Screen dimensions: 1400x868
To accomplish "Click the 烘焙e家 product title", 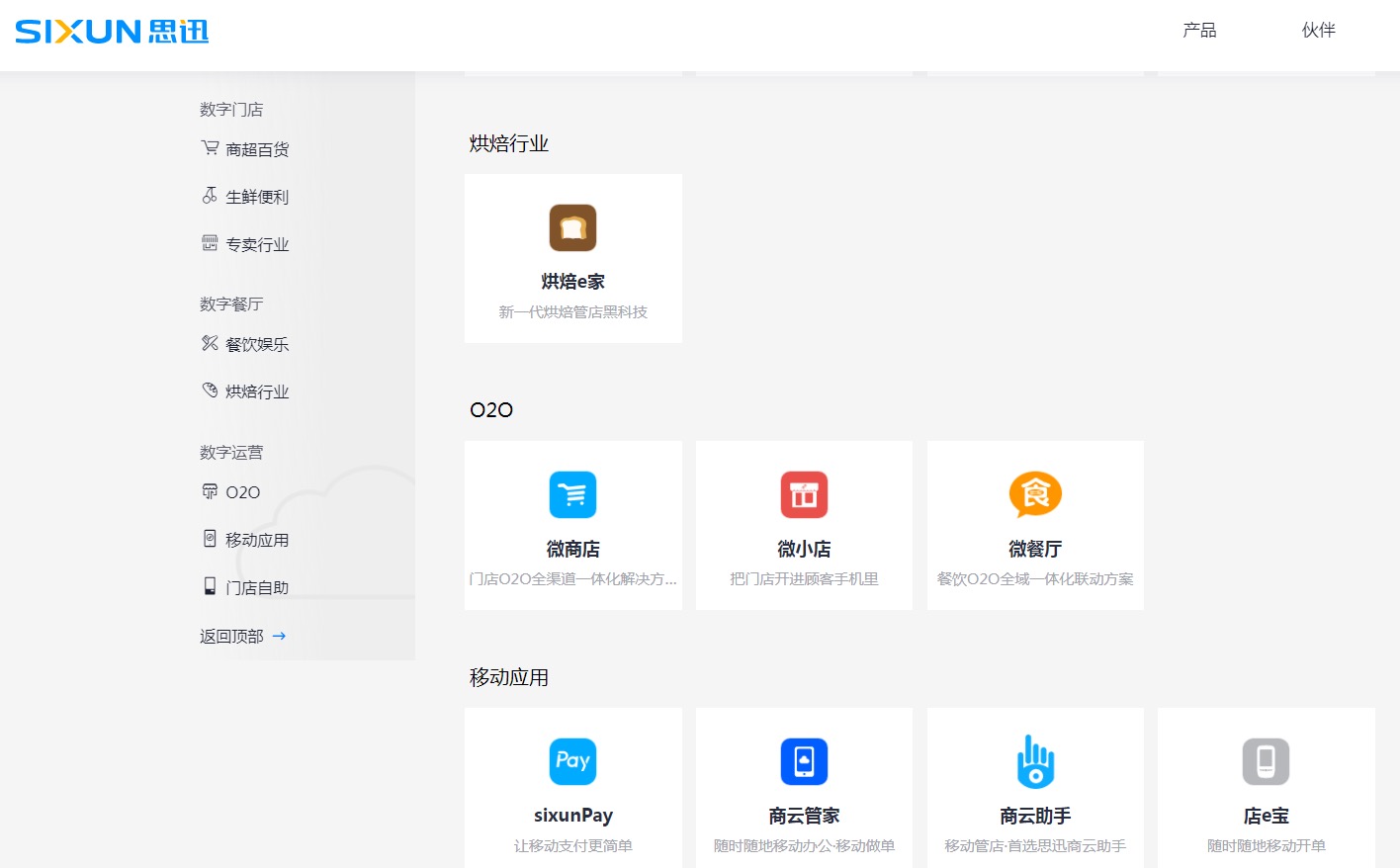I will 573,282.
